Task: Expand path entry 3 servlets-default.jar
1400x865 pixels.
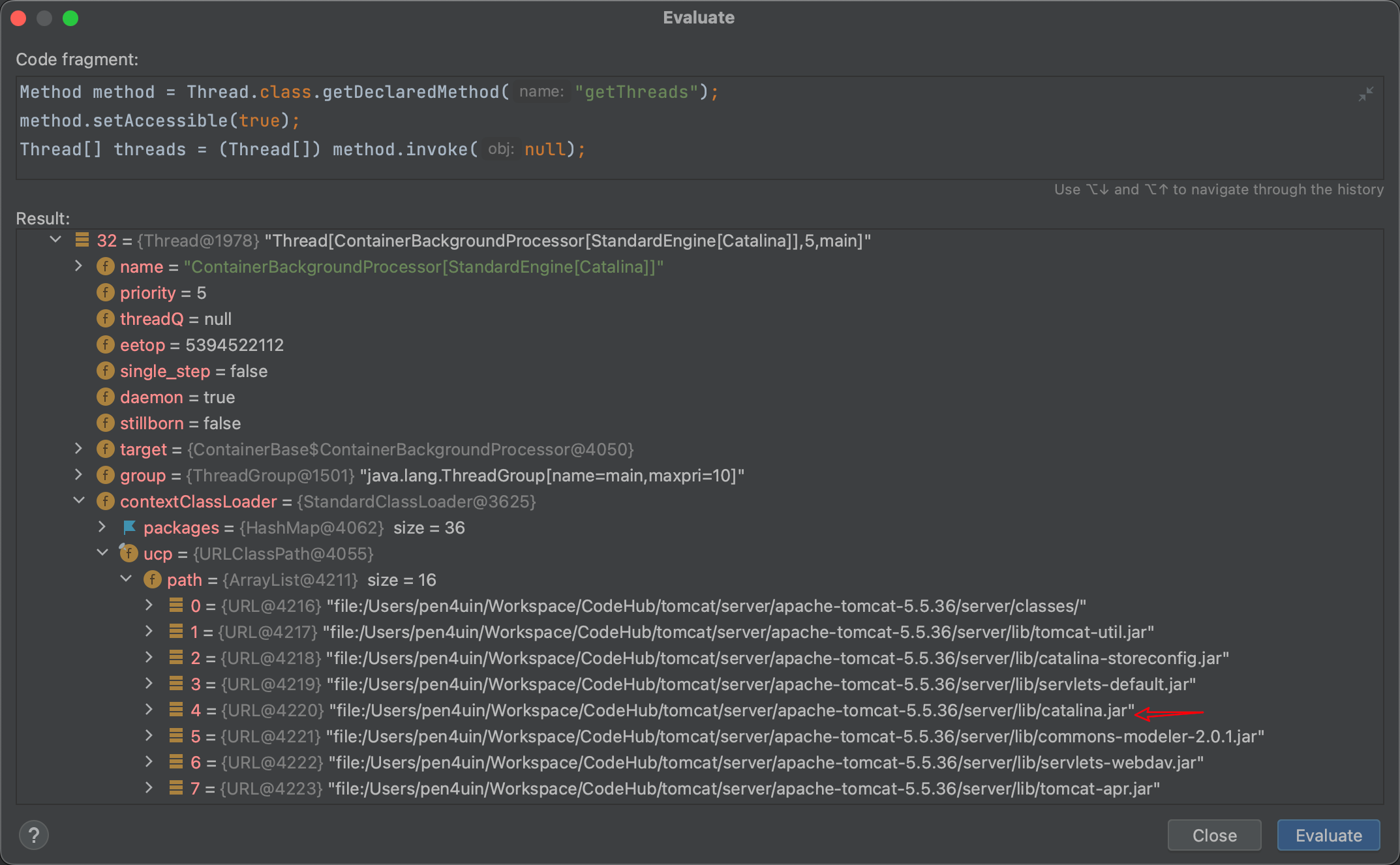Action: (149, 683)
